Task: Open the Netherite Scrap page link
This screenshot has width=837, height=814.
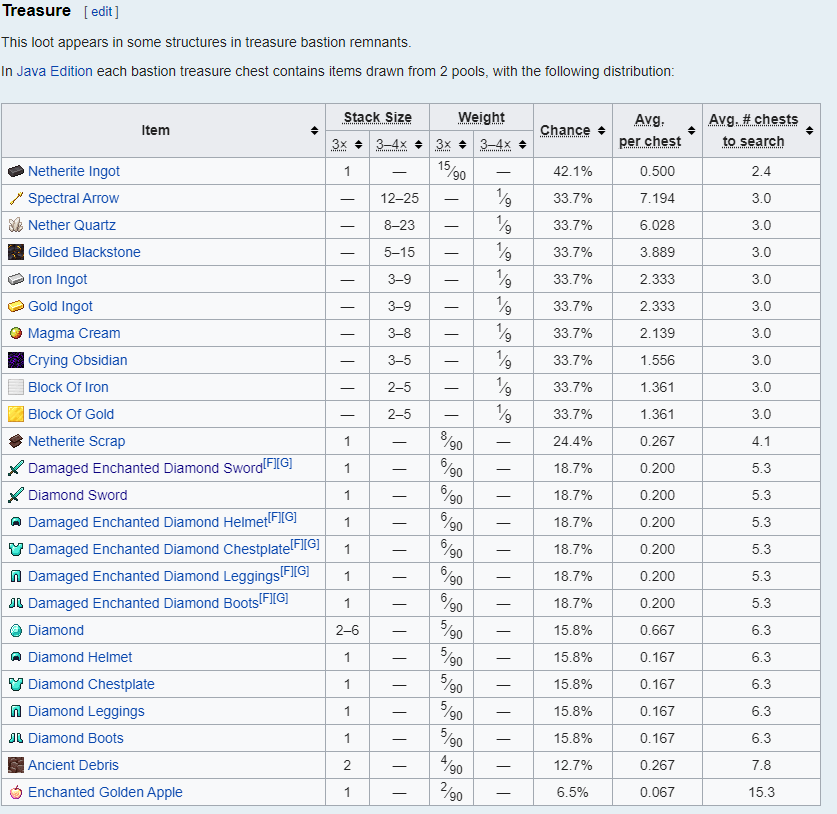Action: click(x=76, y=441)
